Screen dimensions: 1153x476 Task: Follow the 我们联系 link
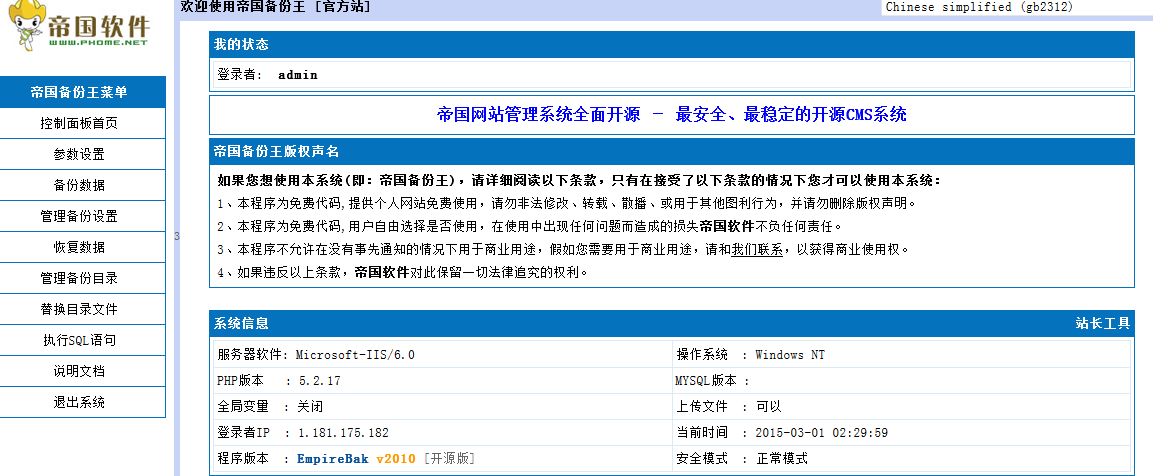click(757, 249)
